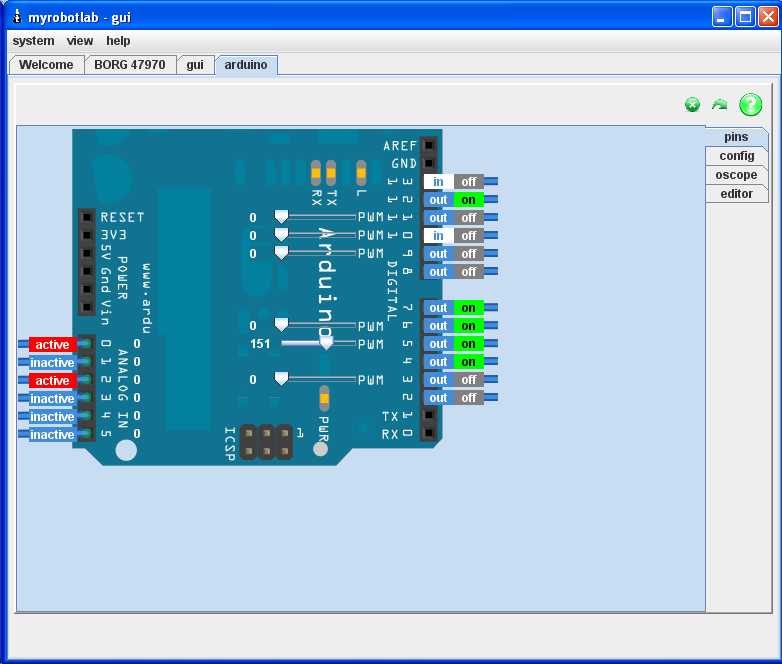Screen dimensions: 782x664
Task: Toggle pin 6 out mode button
Action: 438,326
